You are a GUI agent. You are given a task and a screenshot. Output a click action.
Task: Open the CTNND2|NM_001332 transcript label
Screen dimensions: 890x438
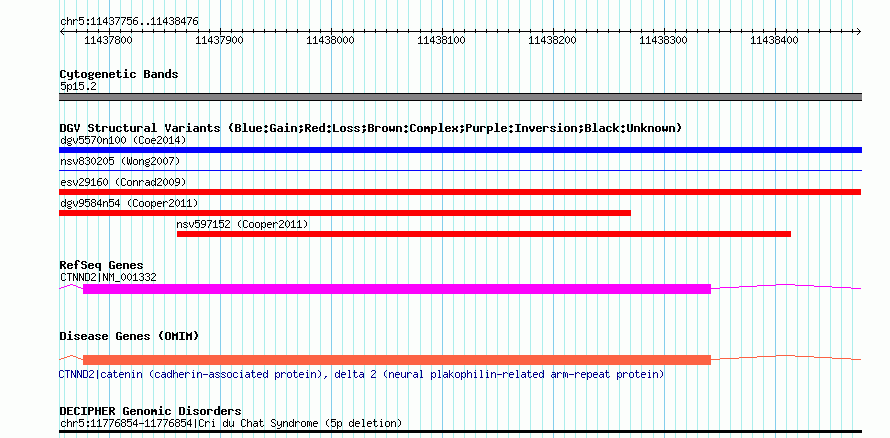click(x=108, y=277)
